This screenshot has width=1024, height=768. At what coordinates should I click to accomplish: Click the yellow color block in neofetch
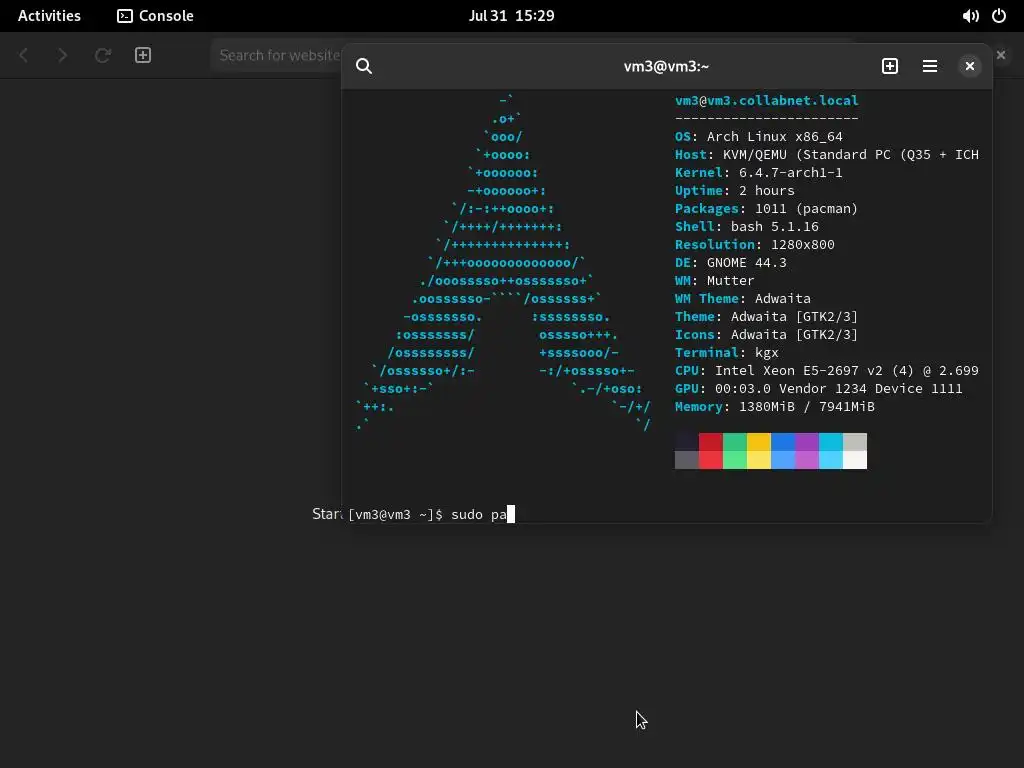pyautogui.click(x=759, y=451)
